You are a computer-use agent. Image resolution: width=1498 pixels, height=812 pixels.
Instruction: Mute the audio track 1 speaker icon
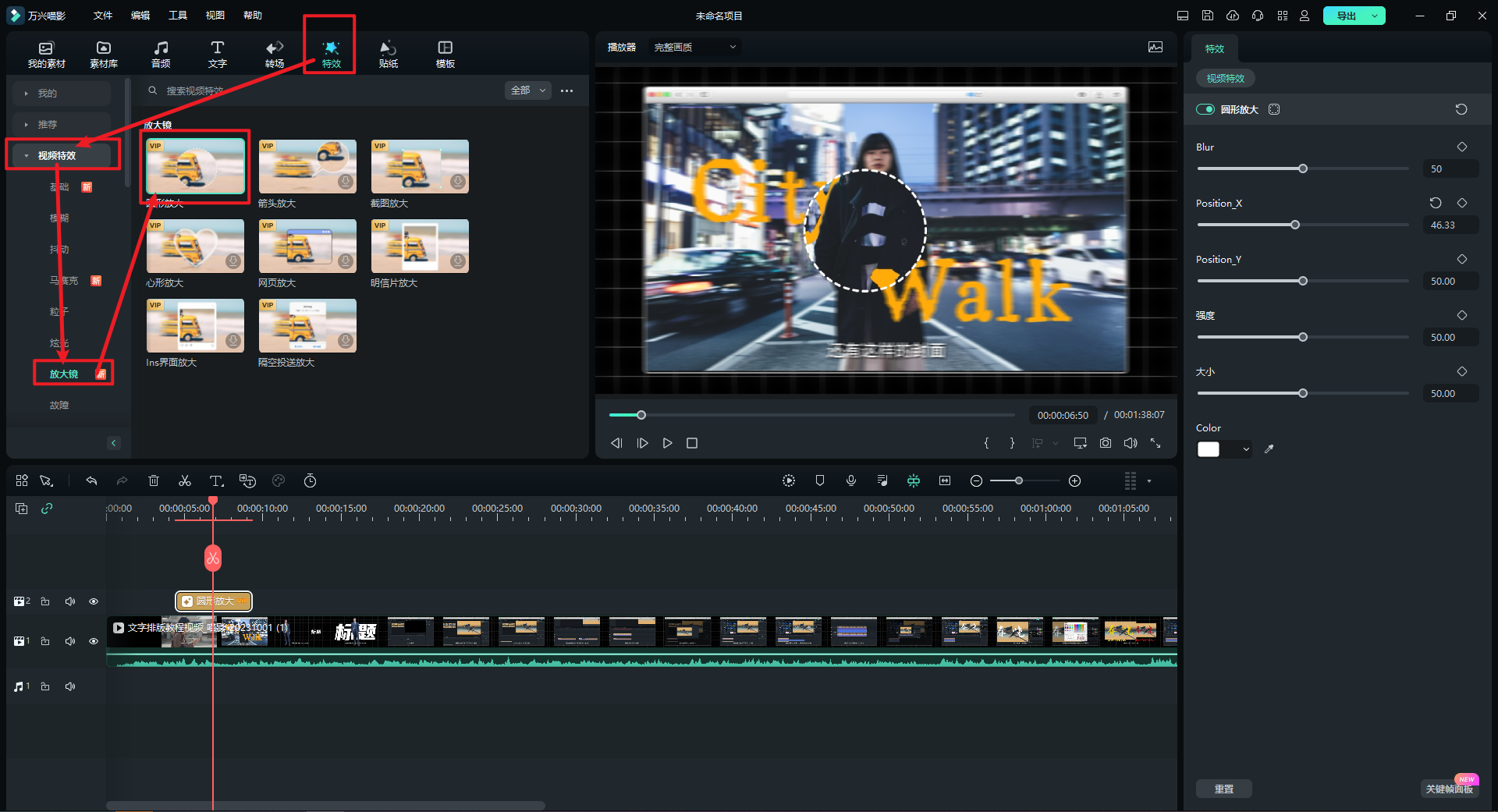70,686
